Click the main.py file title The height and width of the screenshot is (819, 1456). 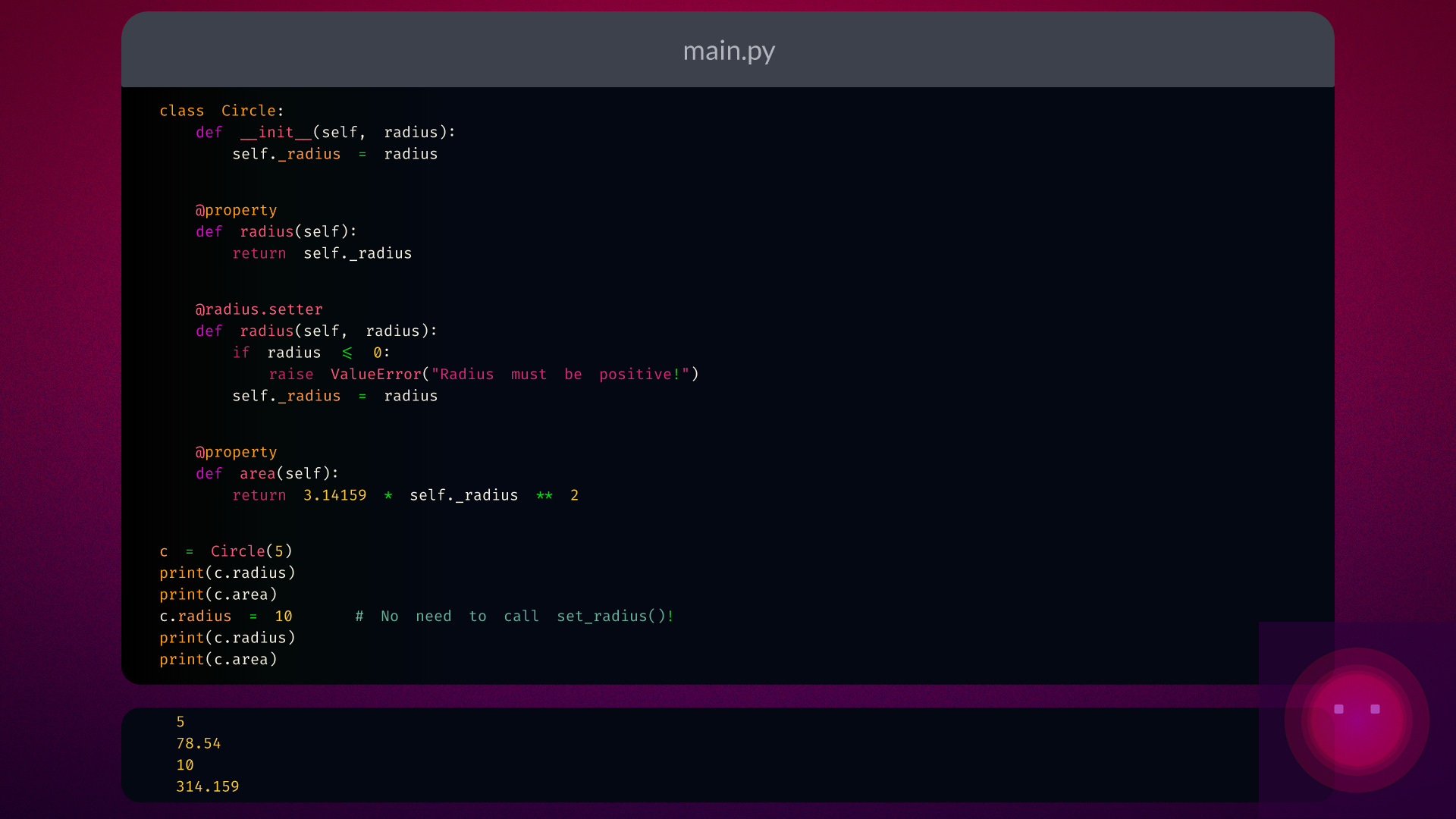coord(728,51)
